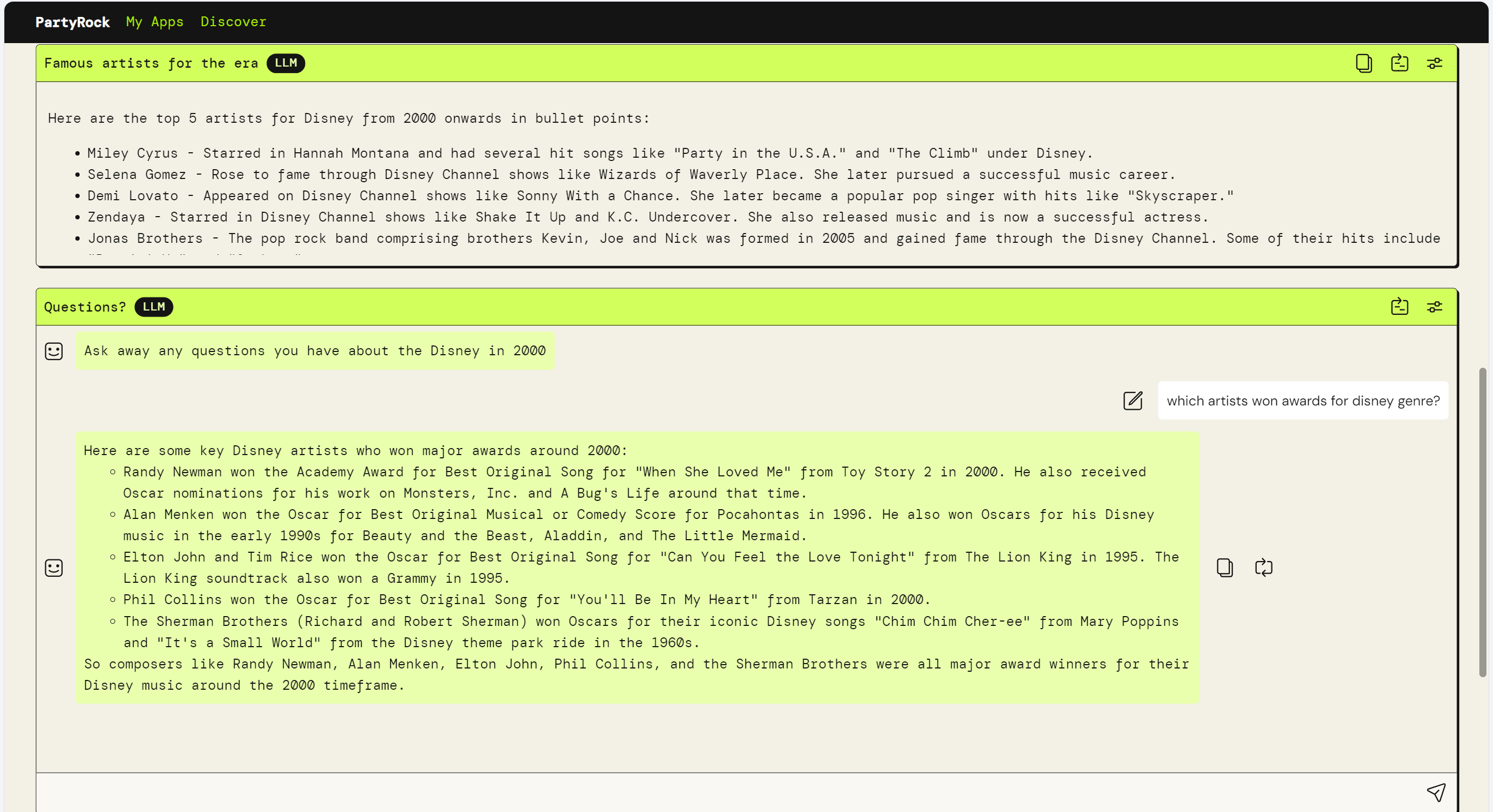Click the Famous artists for the era title
Screen dimensions: 1493x812
click(x=151, y=63)
